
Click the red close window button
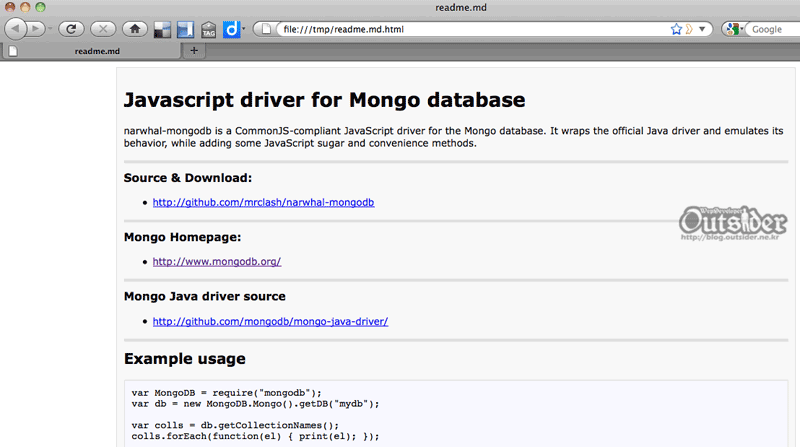tap(10, 7)
